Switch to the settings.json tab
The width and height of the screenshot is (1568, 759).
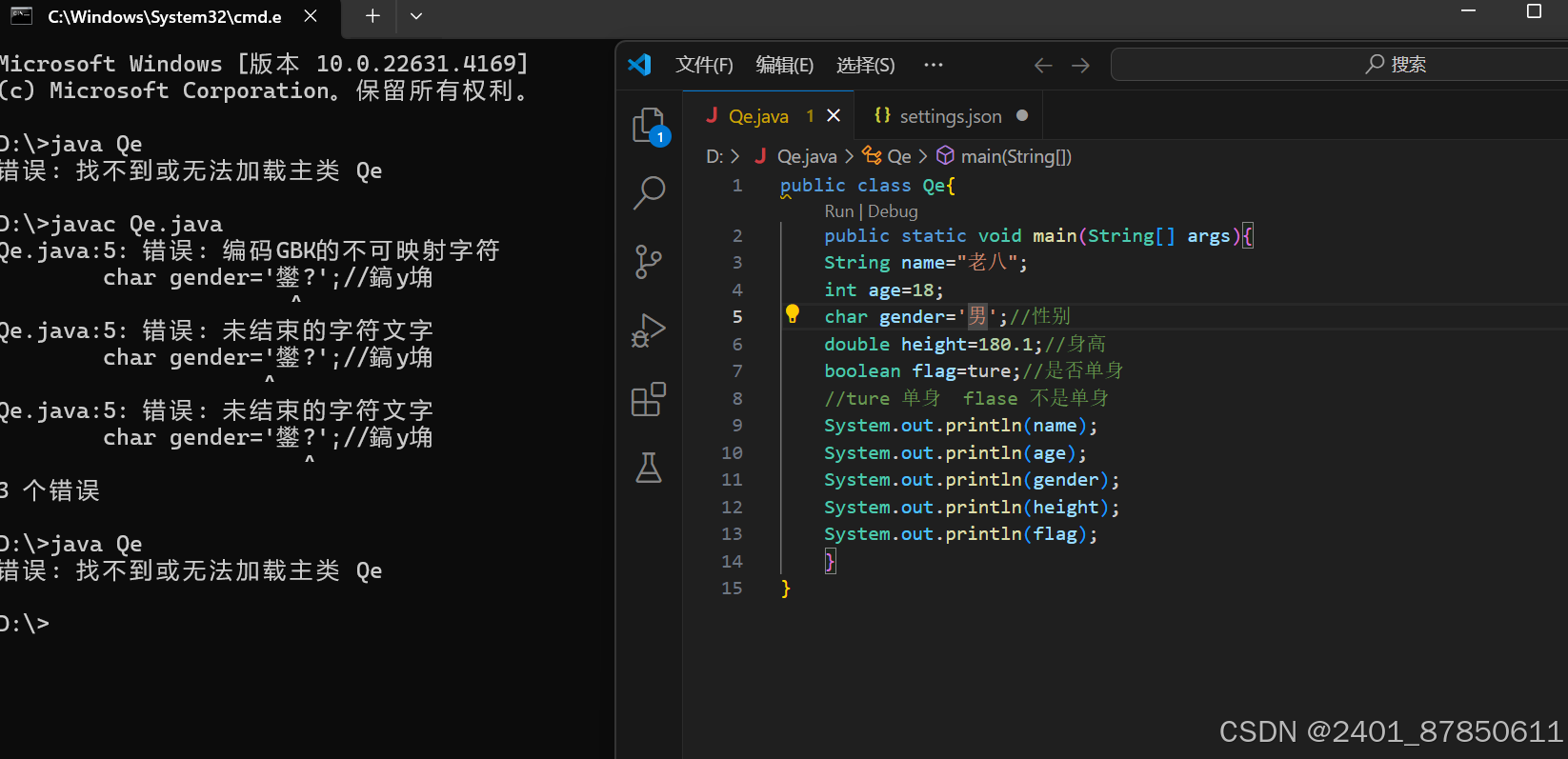point(951,116)
